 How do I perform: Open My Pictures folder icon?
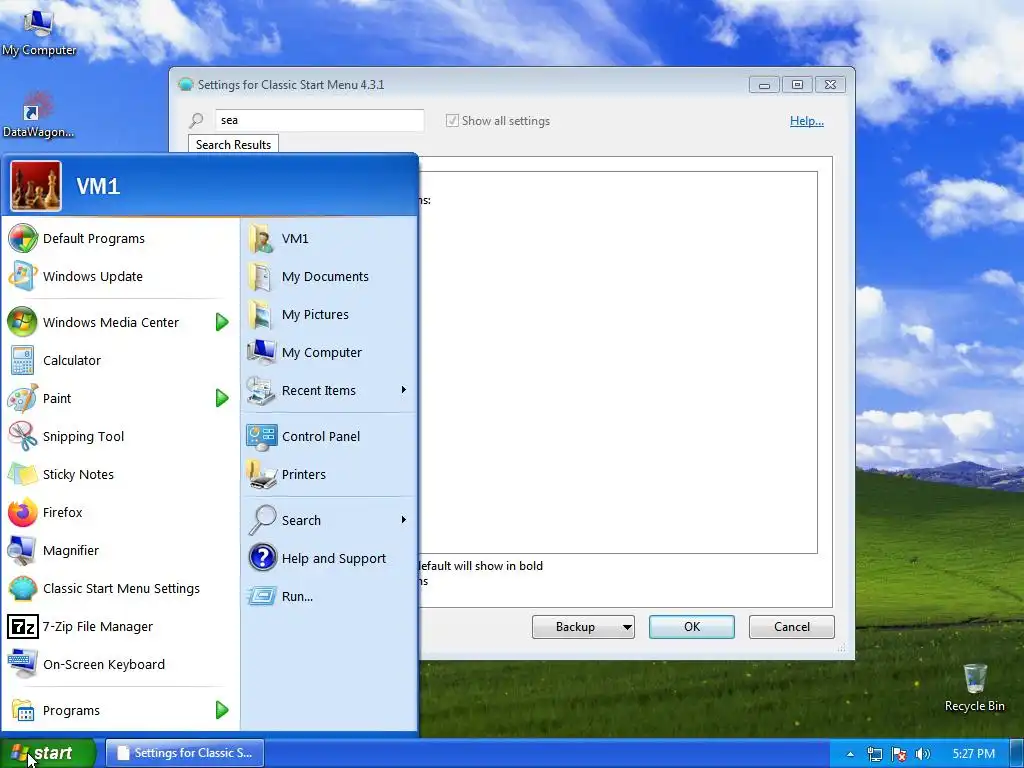point(261,314)
